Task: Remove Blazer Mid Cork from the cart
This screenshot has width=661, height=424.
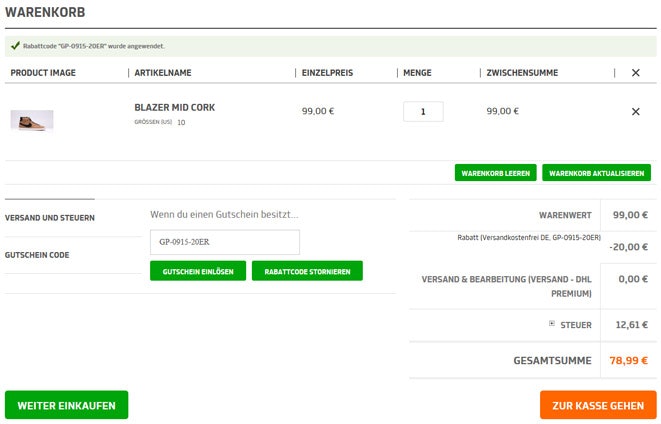Action: pos(635,112)
